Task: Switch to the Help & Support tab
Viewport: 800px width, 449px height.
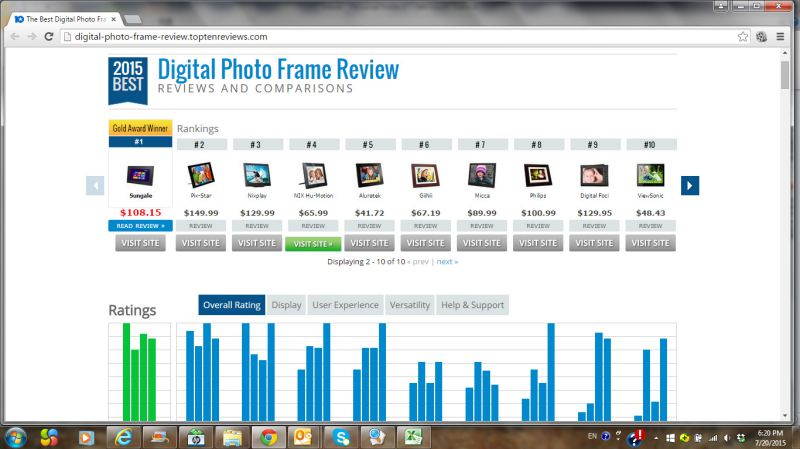Action: pyautogui.click(x=473, y=305)
